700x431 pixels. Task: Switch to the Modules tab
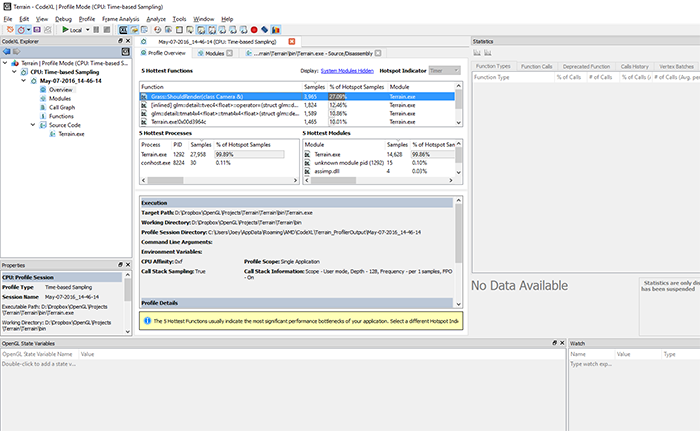click(216, 52)
